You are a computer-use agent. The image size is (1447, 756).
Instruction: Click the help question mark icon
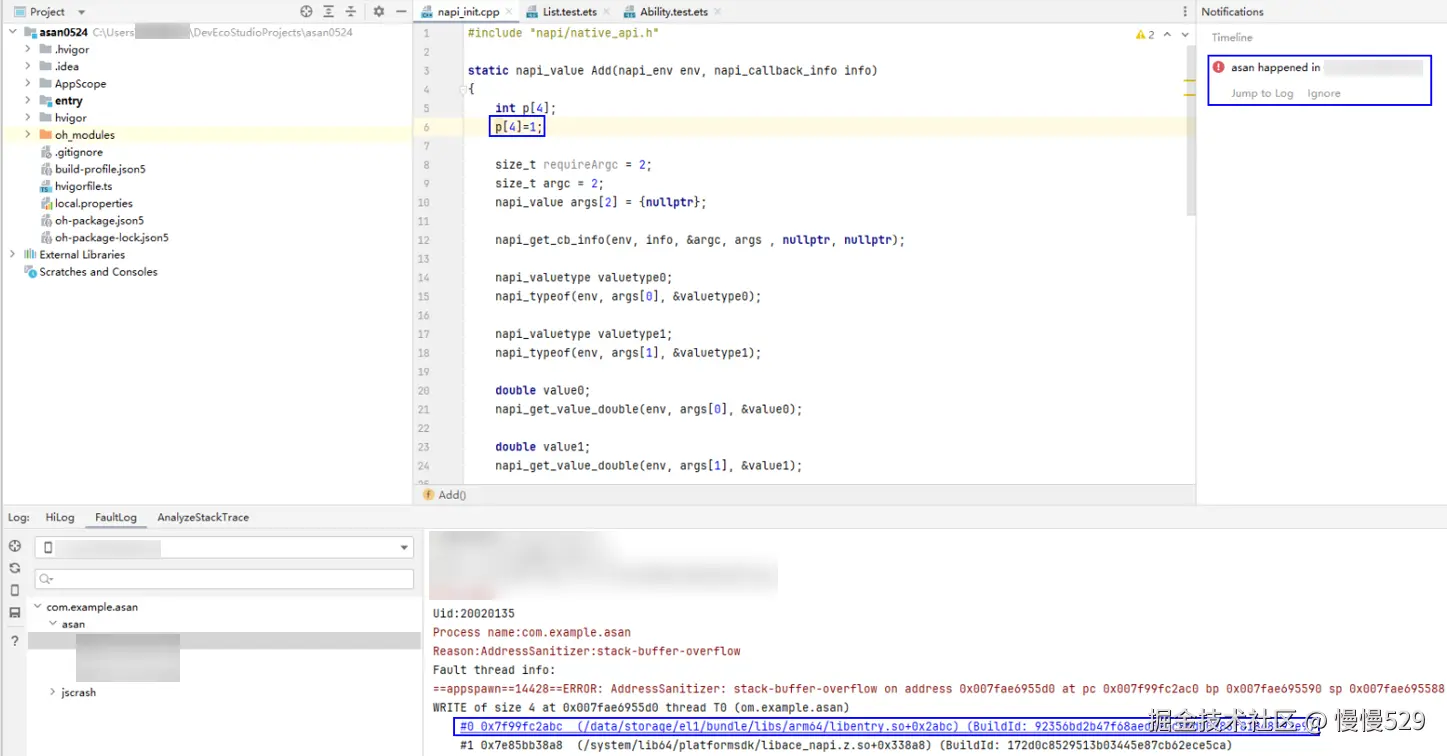tap(14, 640)
